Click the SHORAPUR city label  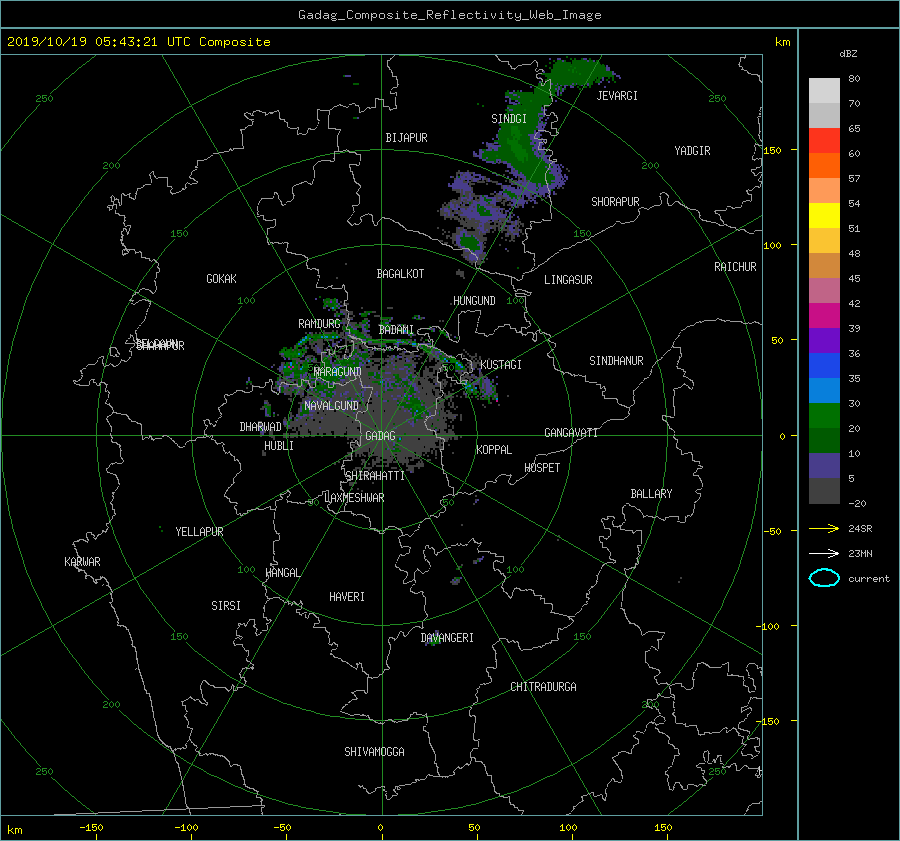[615, 202]
